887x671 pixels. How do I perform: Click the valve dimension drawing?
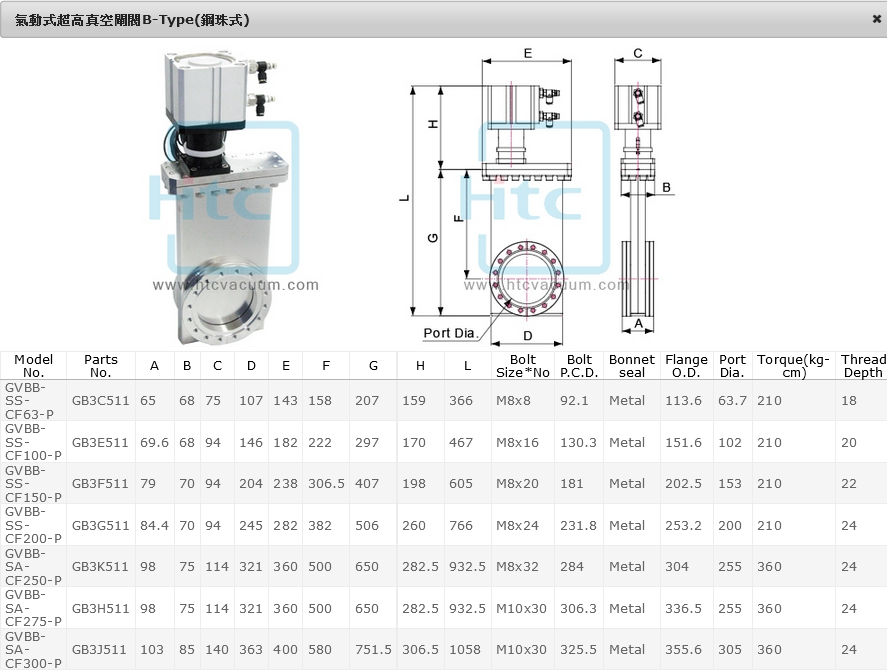[x=538, y=196]
